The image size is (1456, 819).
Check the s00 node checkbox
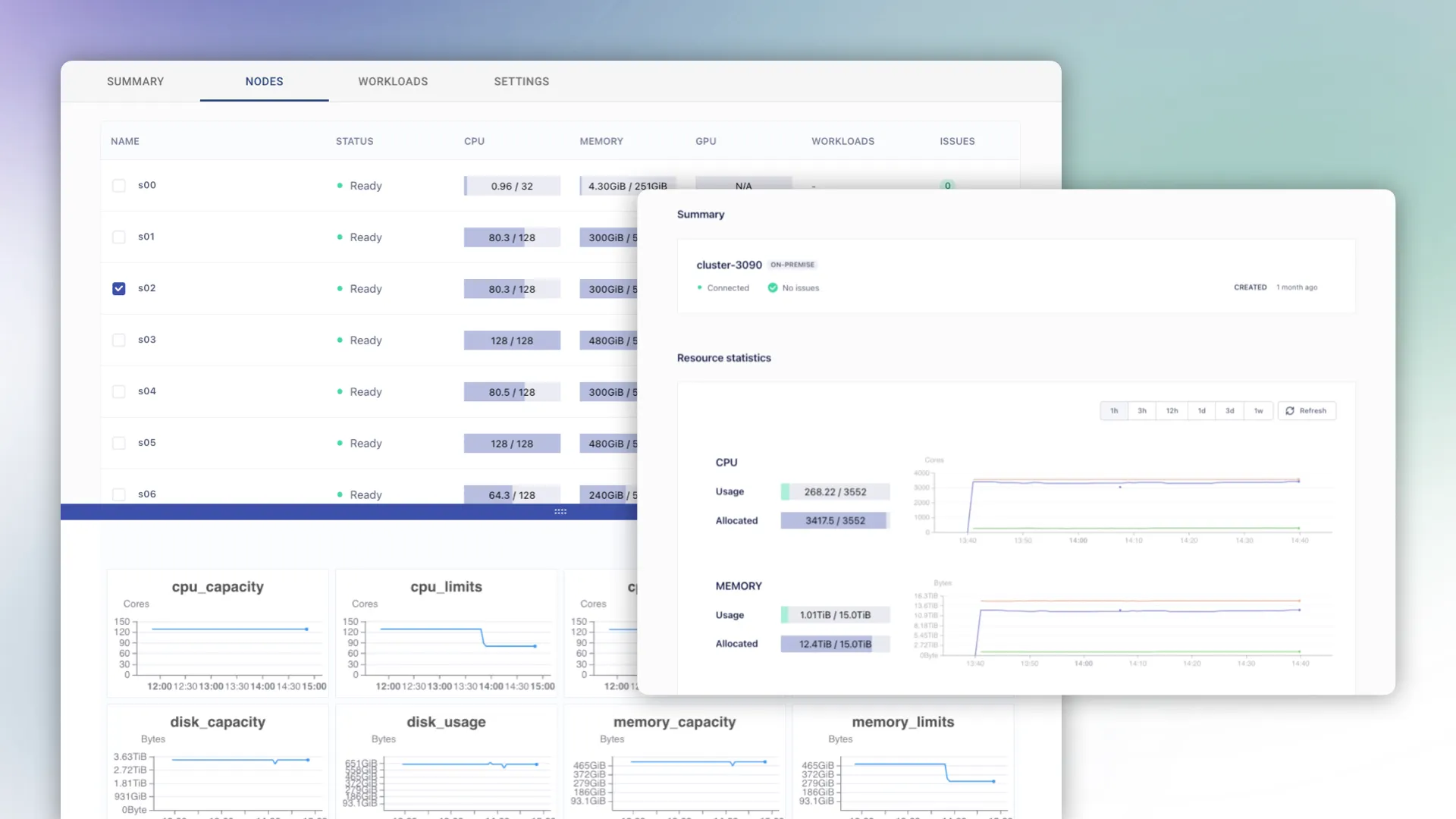[119, 186]
